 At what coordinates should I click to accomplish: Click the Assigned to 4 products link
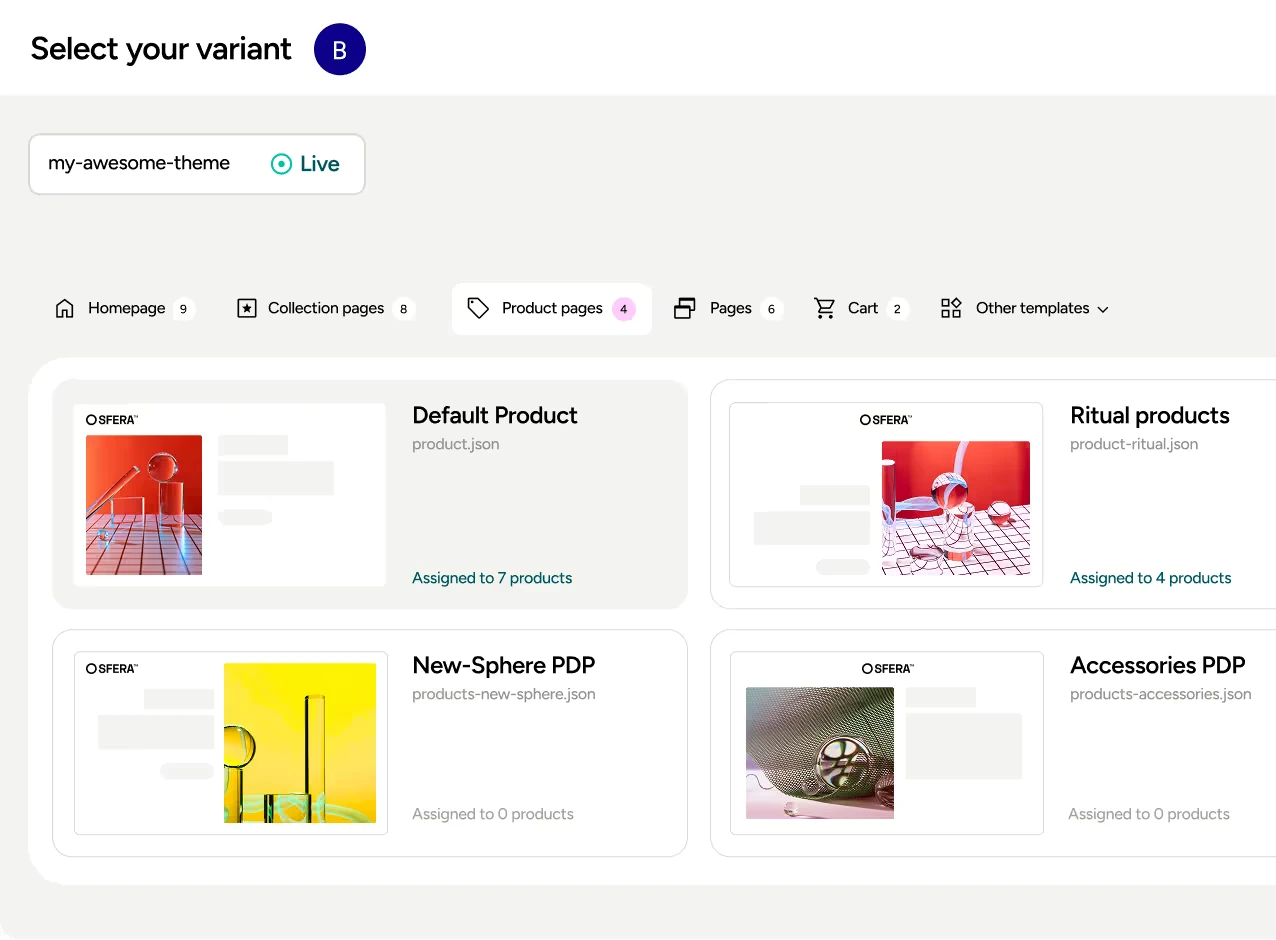(1151, 578)
